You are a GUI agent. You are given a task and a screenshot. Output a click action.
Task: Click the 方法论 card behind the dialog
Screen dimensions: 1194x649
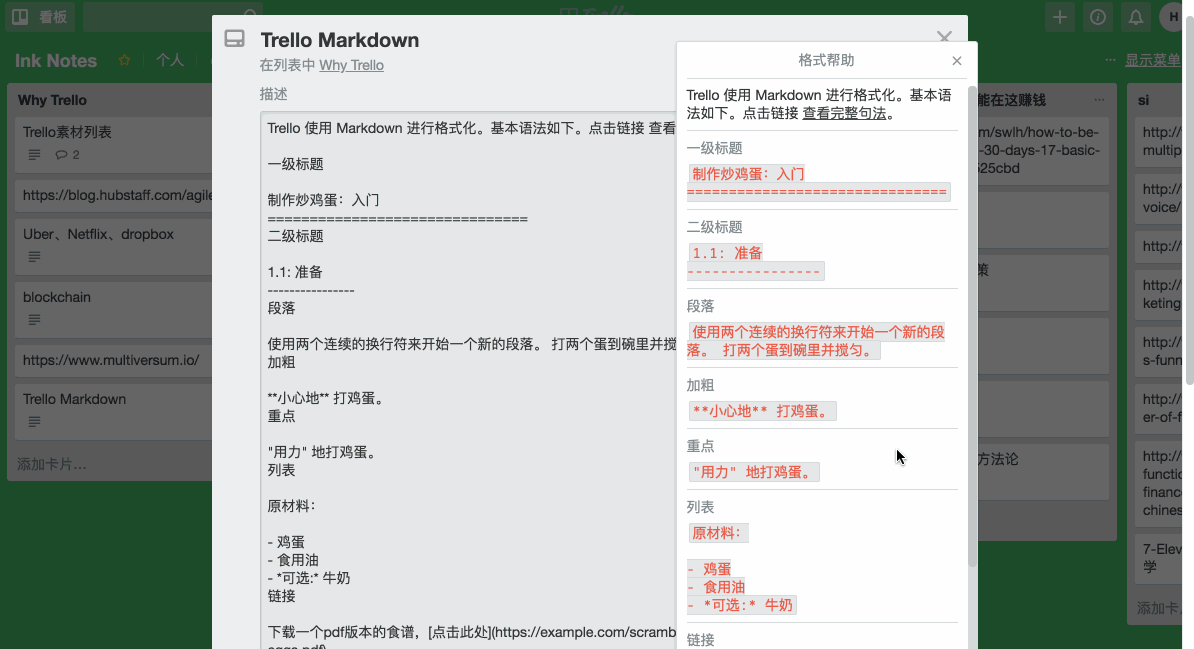(1043, 472)
